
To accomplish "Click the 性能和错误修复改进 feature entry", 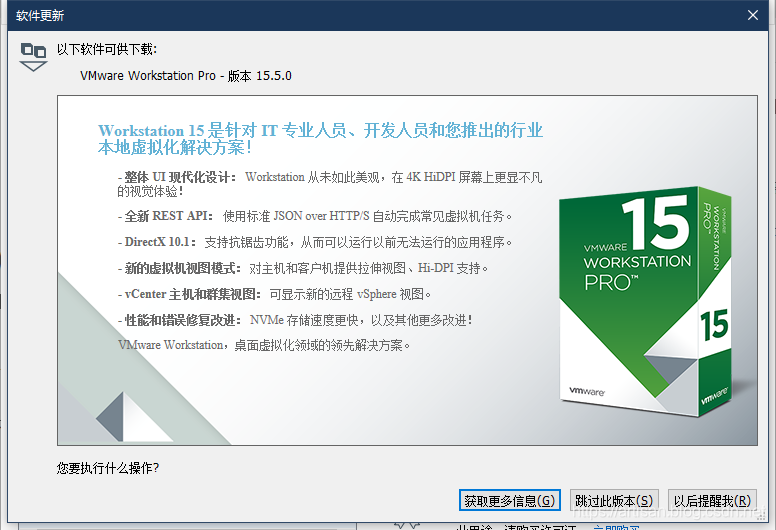I will 295,320.
